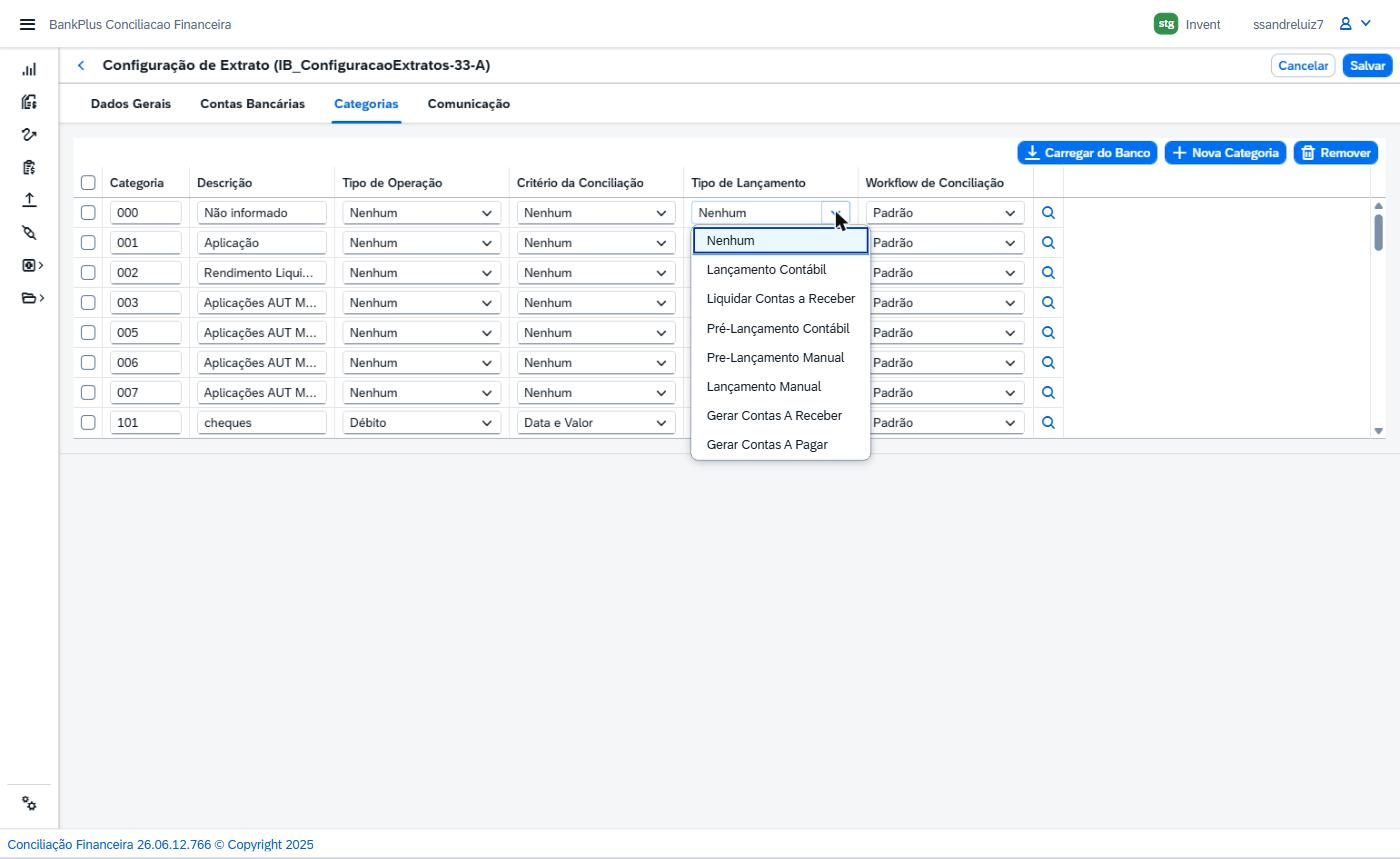The image size is (1400, 859).
Task: Click the Nova Categoria button
Action: coord(1225,153)
